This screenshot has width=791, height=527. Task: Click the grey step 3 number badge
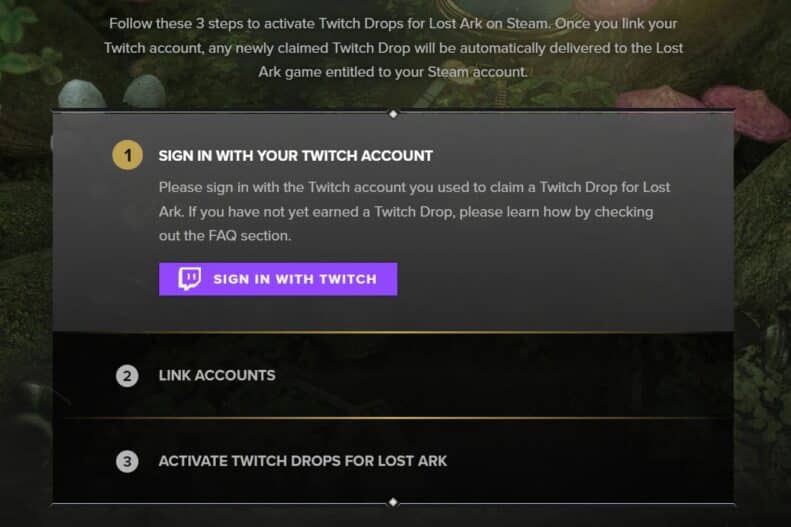[x=127, y=461]
